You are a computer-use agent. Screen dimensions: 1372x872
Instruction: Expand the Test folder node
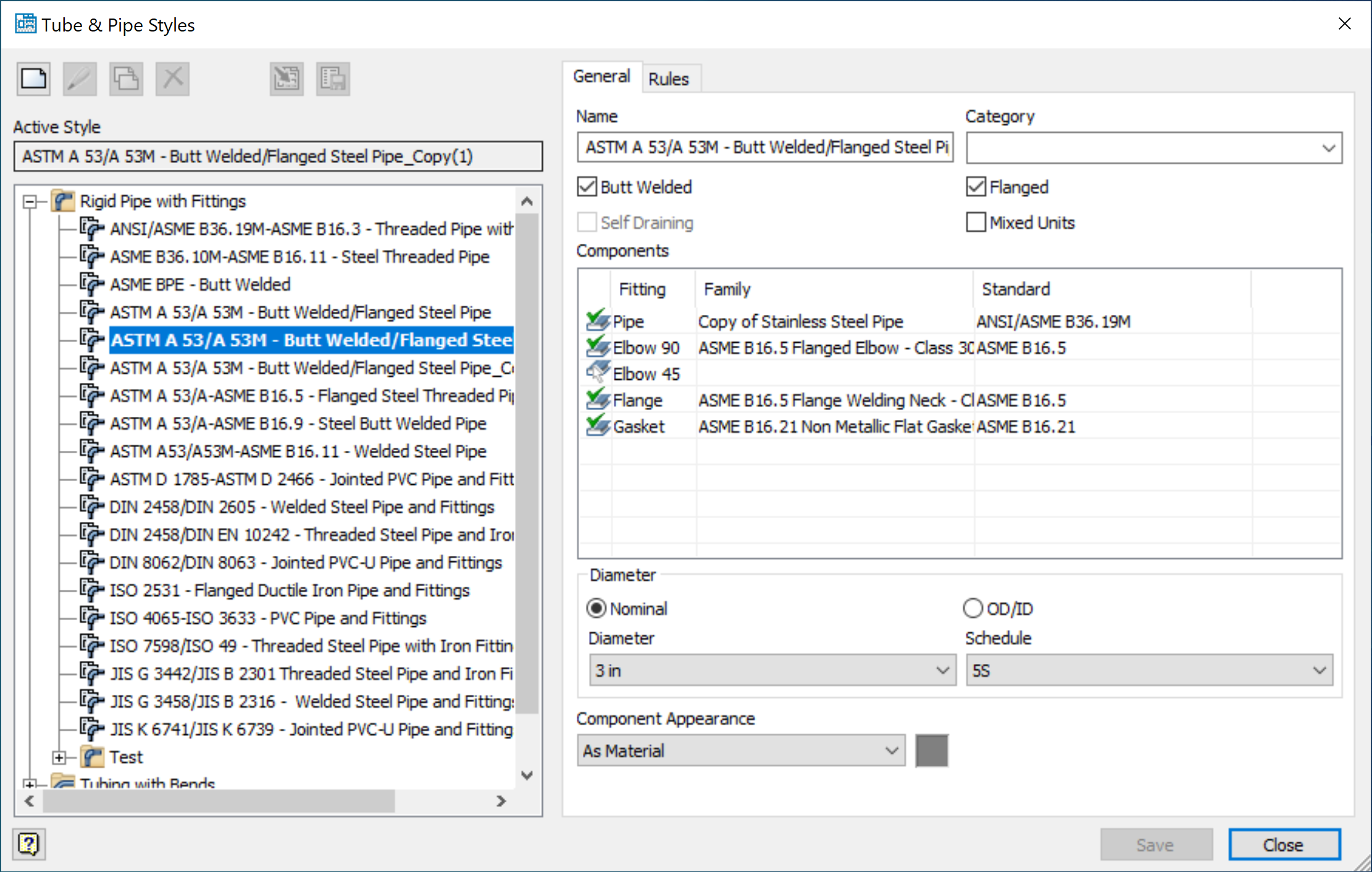tap(59, 757)
